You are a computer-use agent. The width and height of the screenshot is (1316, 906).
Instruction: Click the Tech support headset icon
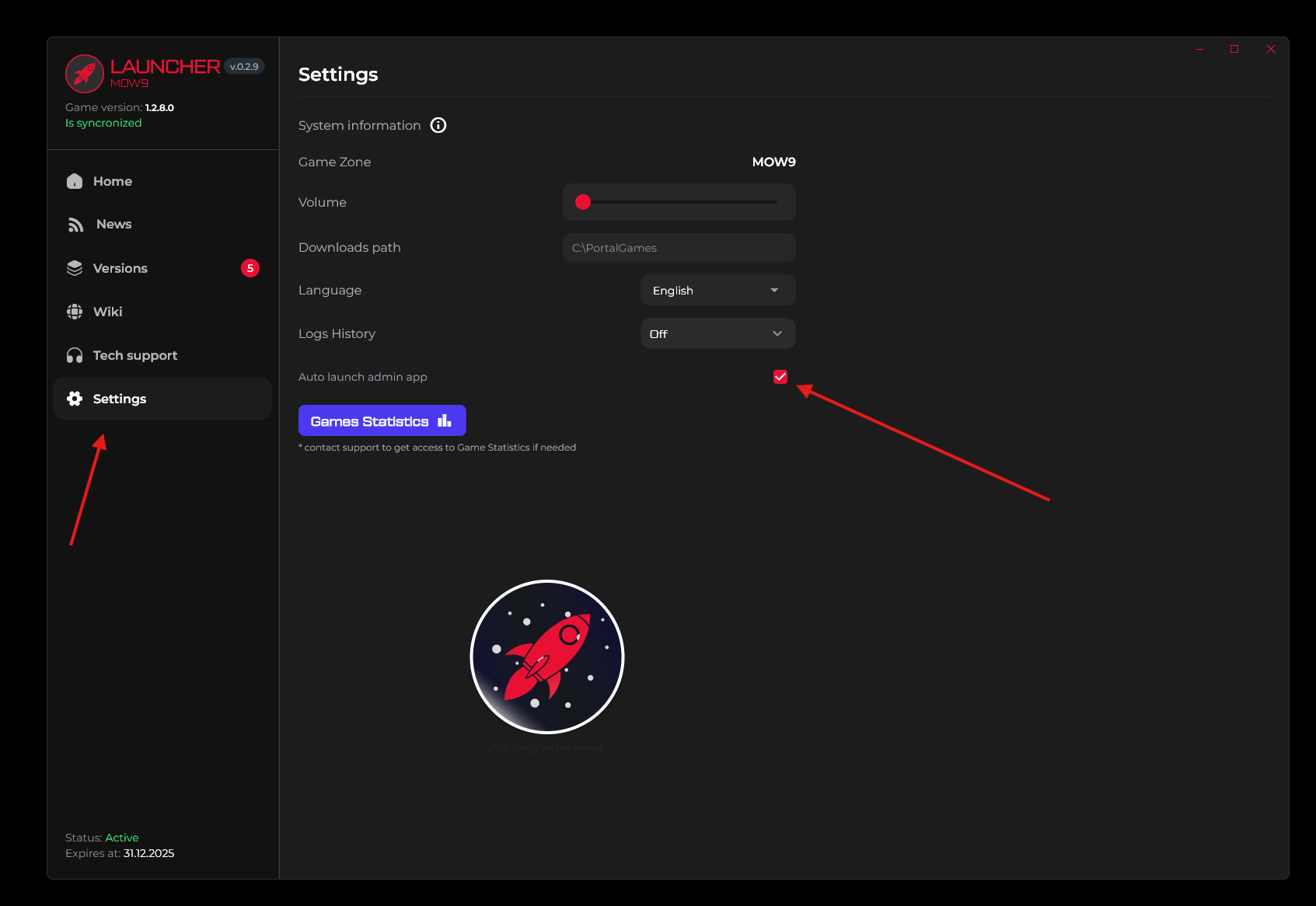(75, 355)
